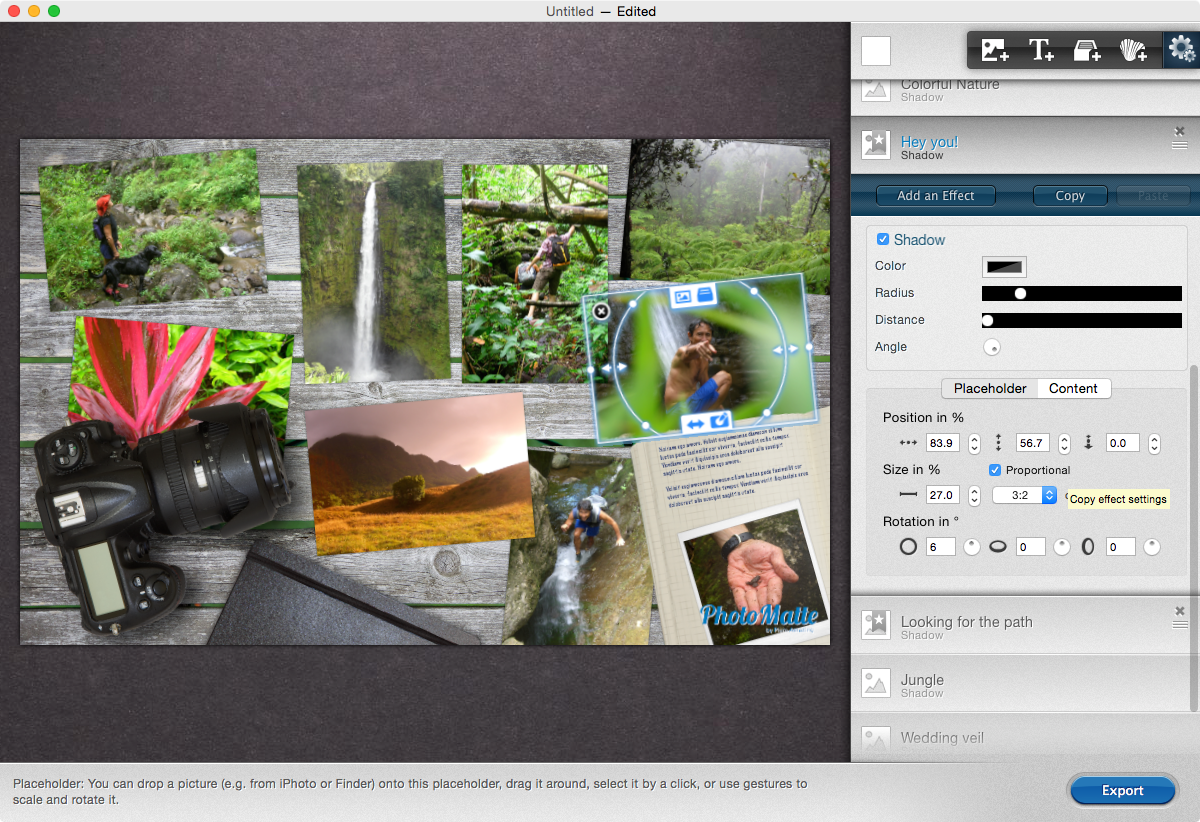Step the horizontal position 83.9 value
This screenshot has height=822, width=1200.
point(974,443)
